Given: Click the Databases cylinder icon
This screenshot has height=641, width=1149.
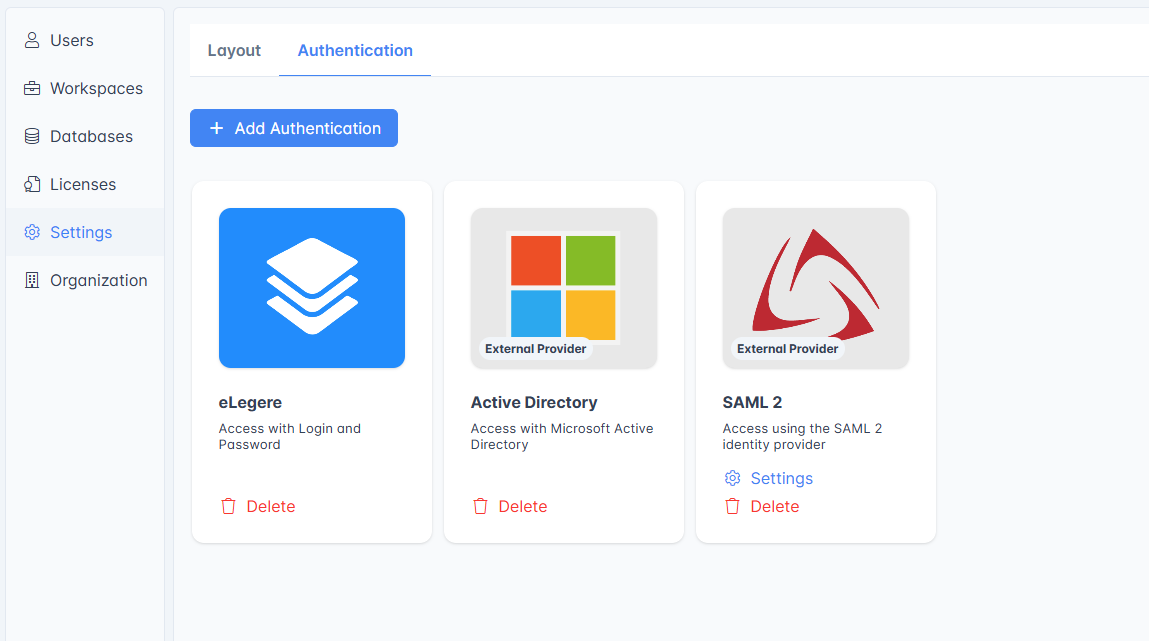Looking at the screenshot, I should [32, 136].
